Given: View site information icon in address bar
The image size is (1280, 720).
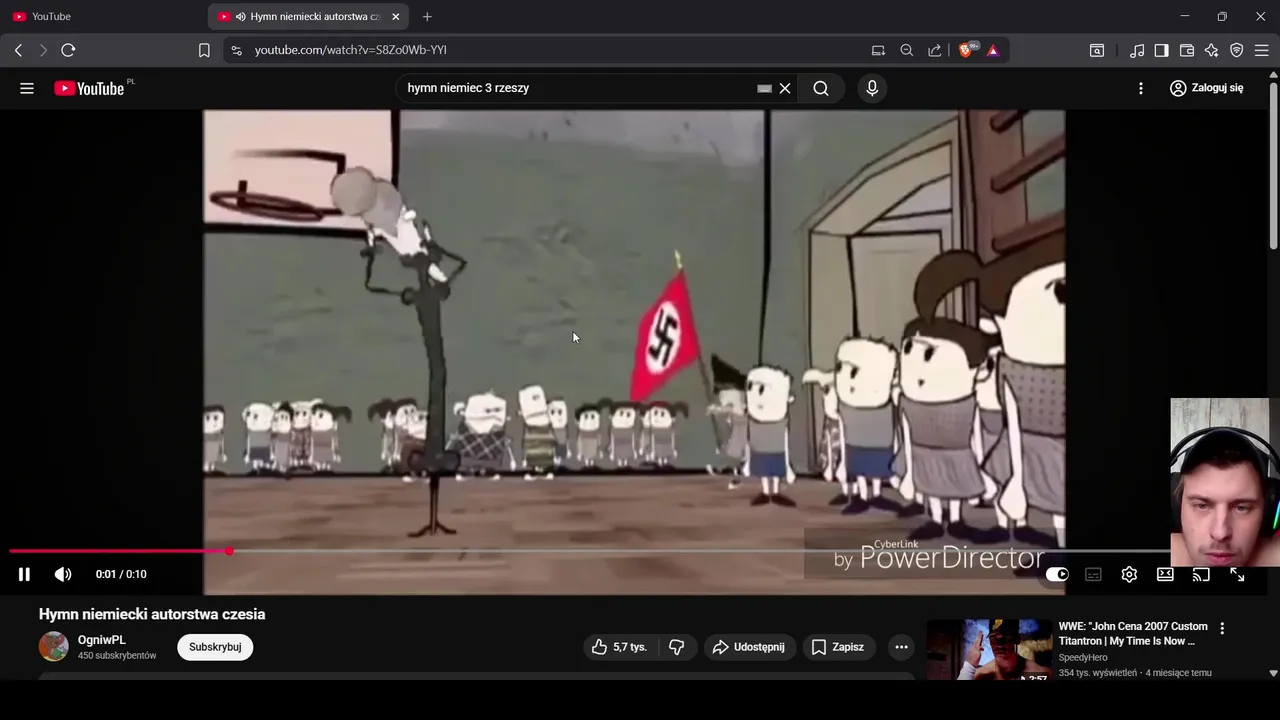Looking at the screenshot, I should (x=235, y=50).
